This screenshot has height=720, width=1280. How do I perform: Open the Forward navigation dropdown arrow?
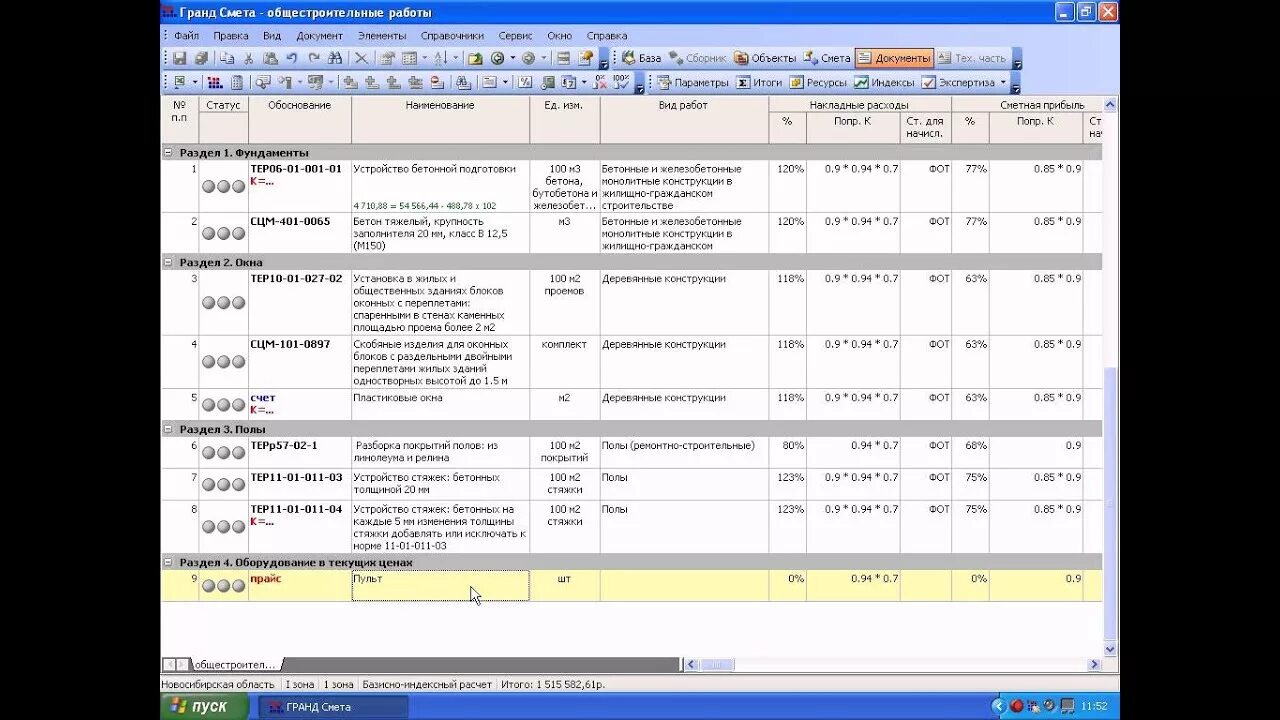(x=543, y=58)
